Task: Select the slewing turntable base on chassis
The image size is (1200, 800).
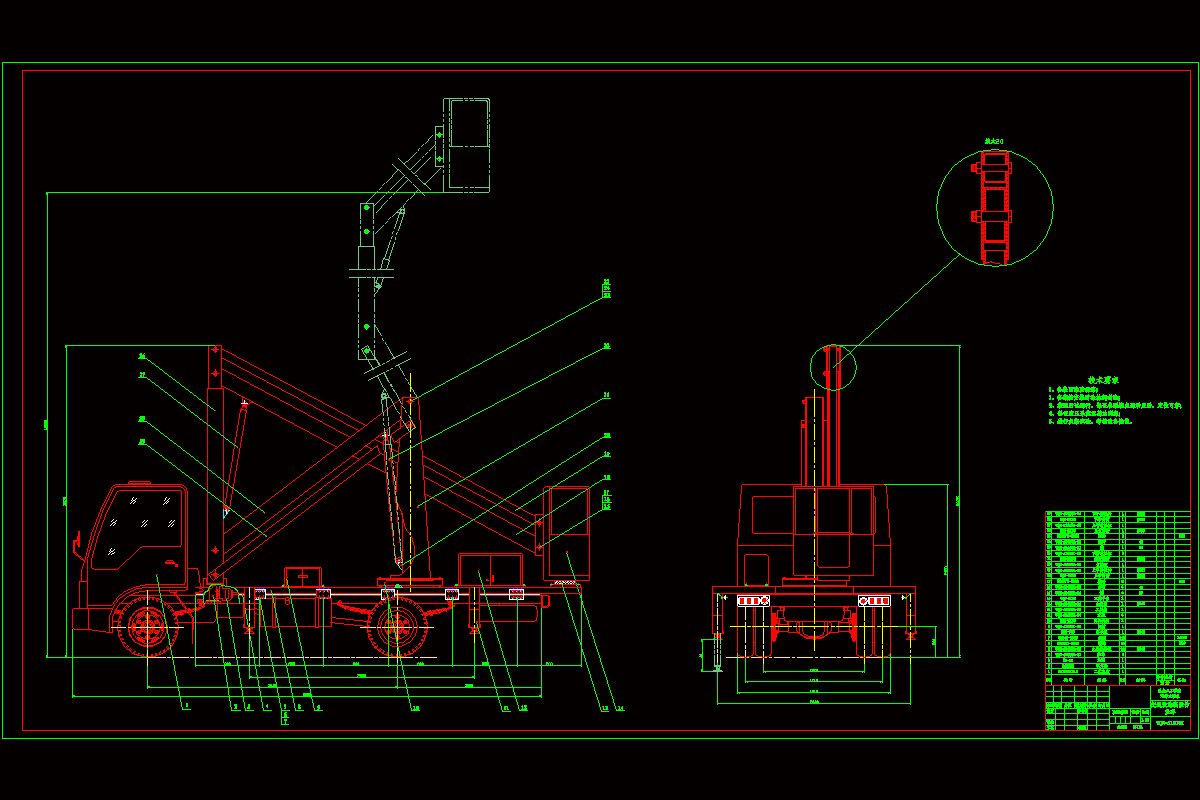Action: coord(410,581)
